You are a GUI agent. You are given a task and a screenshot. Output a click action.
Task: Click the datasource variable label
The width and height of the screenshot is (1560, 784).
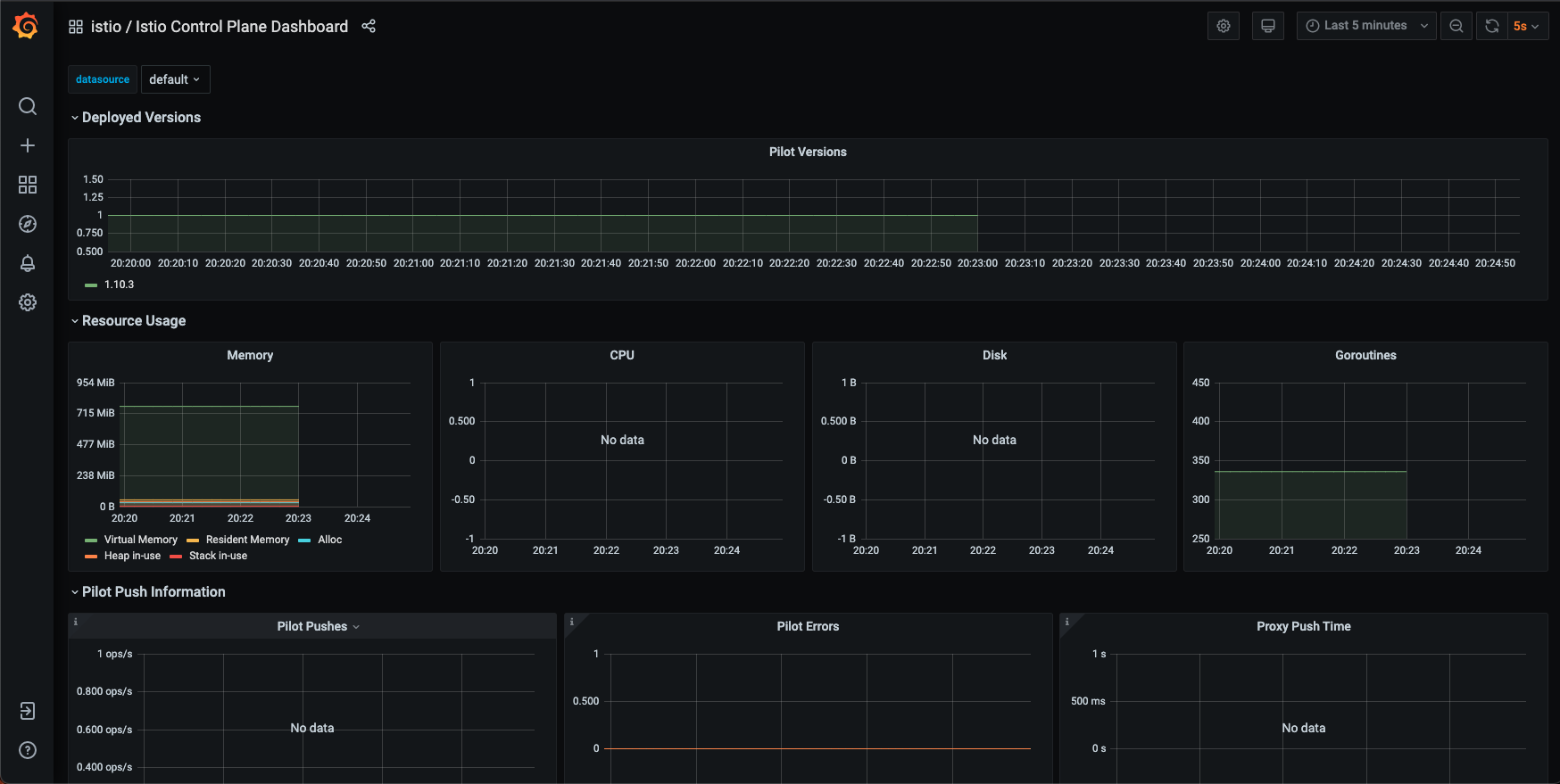(x=103, y=79)
